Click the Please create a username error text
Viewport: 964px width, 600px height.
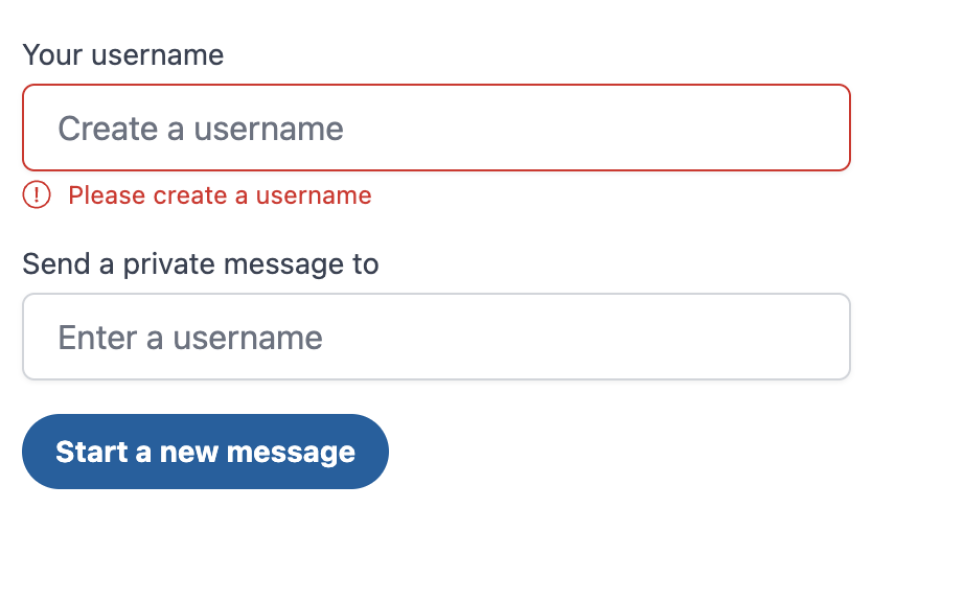pyautogui.click(x=220, y=195)
